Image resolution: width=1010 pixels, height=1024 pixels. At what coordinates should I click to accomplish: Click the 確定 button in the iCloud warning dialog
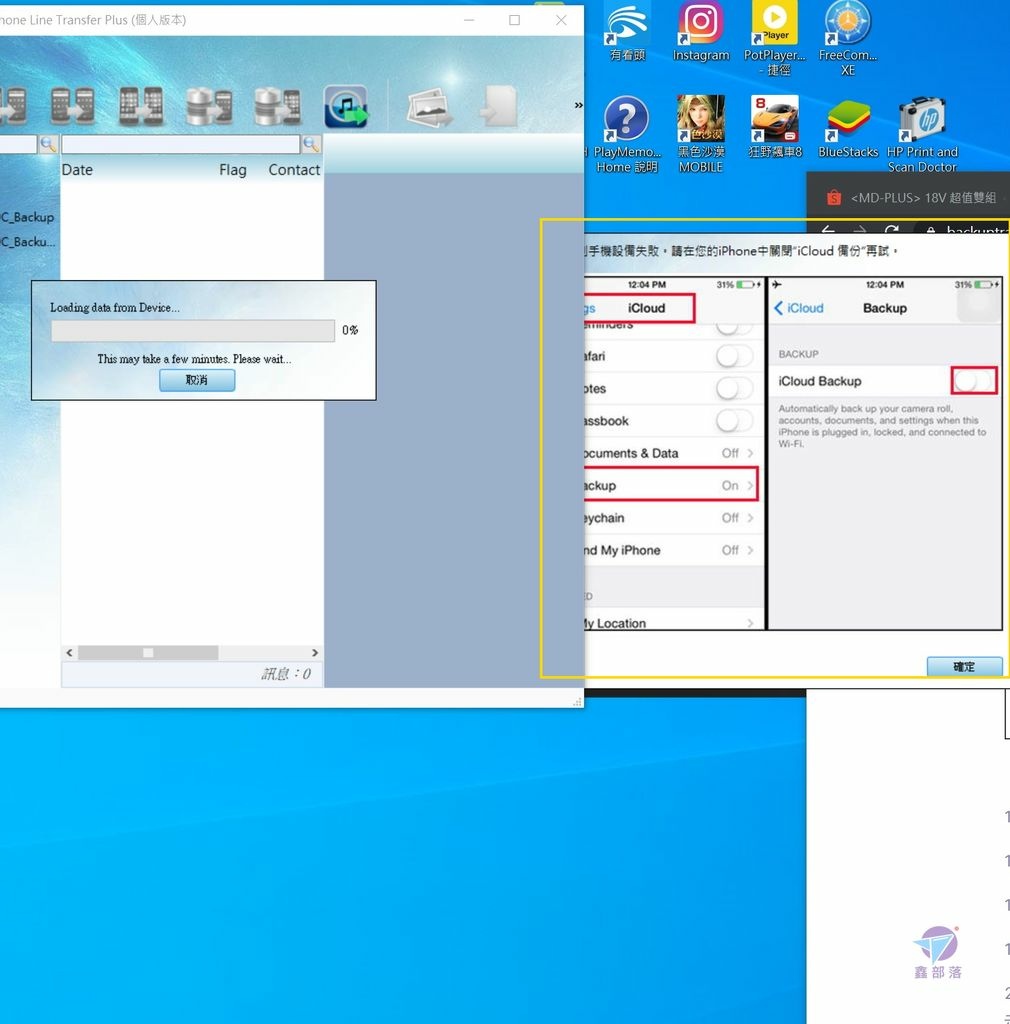(x=964, y=667)
